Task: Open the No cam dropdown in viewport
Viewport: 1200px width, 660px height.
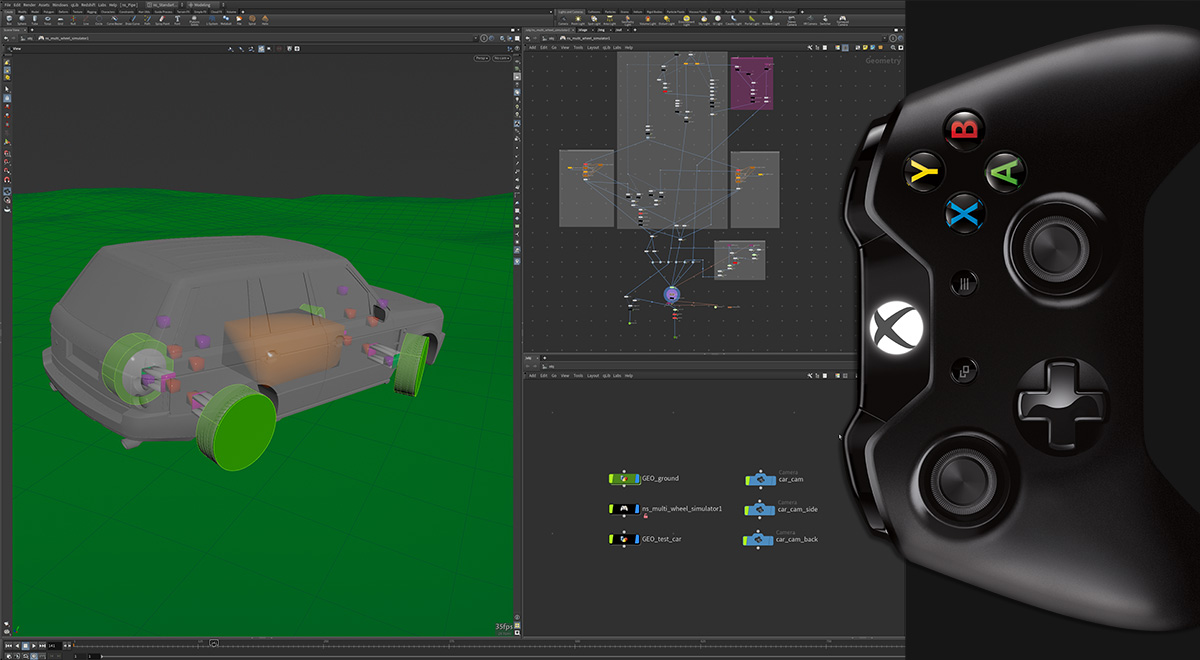Action: click(503, 59)
